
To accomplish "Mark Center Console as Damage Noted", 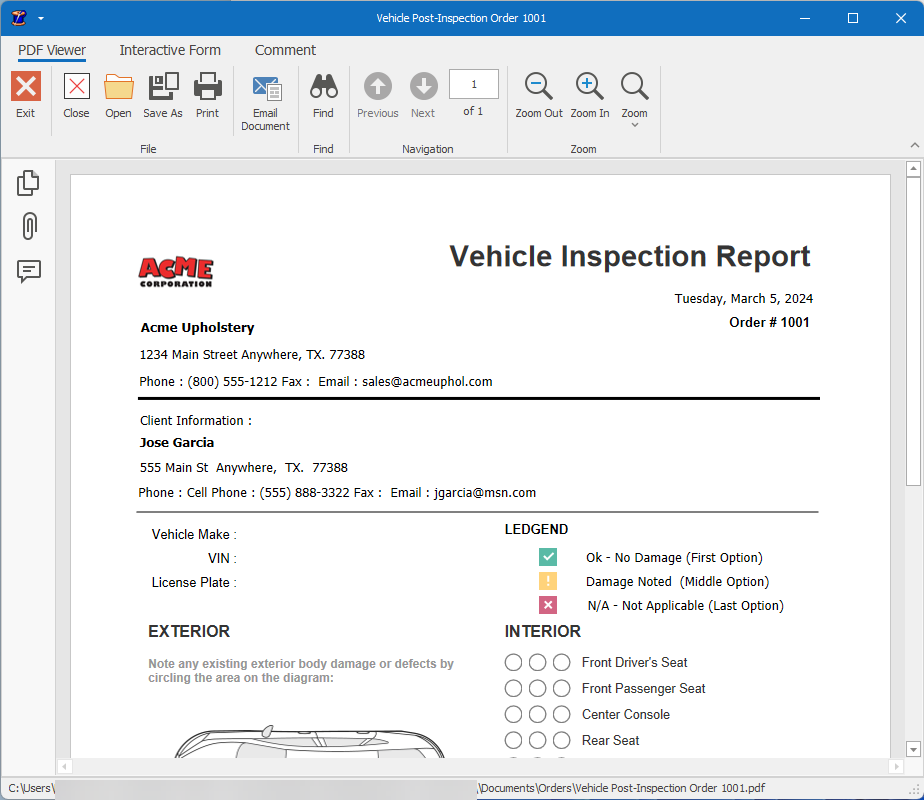I will (537, 714).
